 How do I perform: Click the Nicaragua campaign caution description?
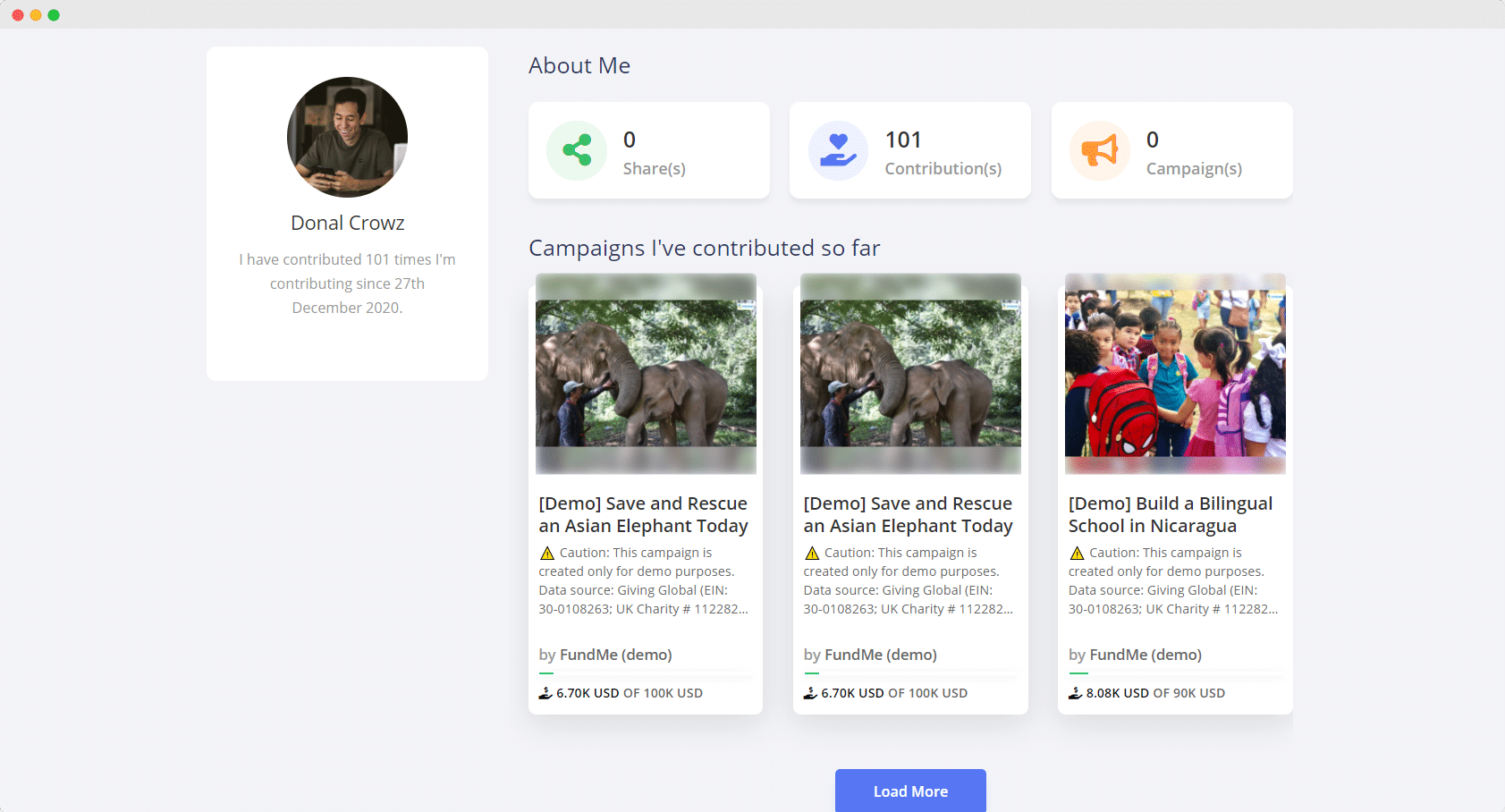1173,580
